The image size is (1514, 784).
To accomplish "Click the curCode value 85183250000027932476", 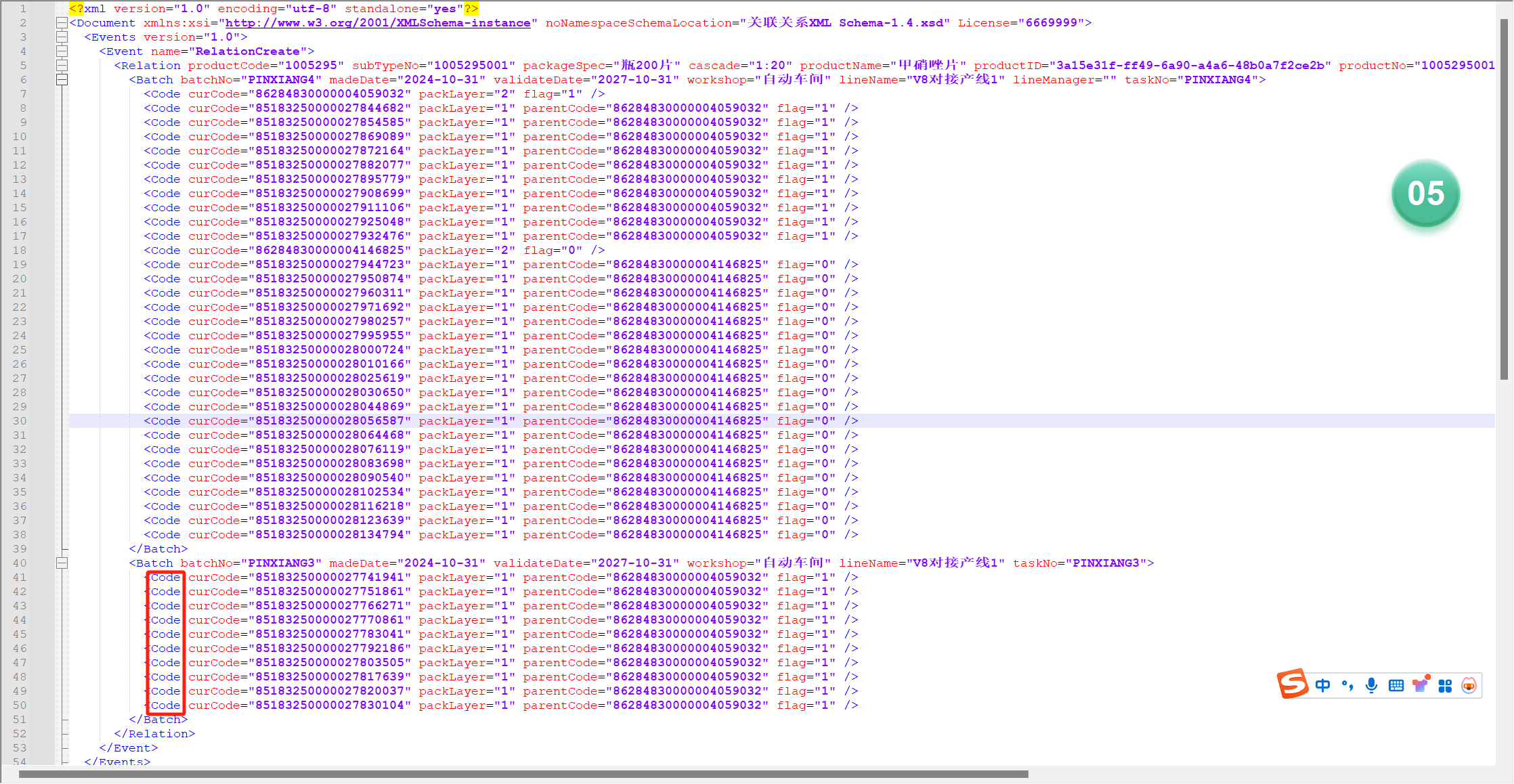I will [330, 236].
